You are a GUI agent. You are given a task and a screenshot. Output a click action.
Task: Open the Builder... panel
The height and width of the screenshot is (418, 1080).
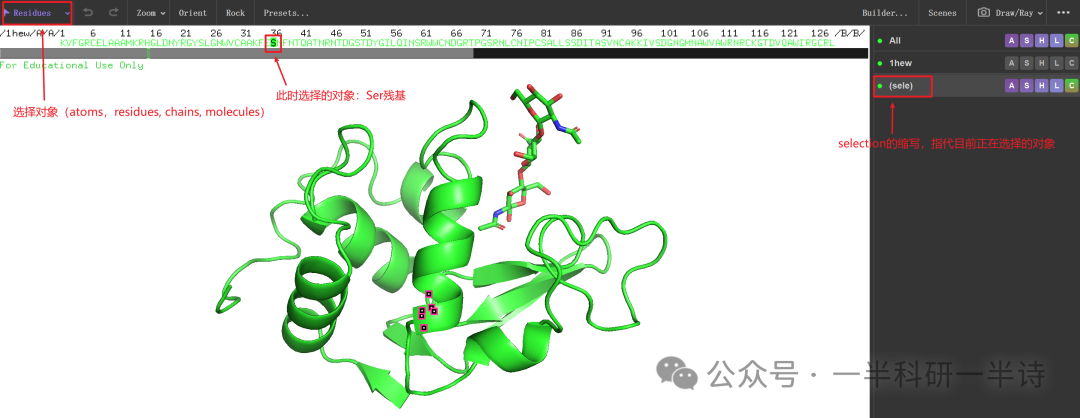tap(885, 13)
